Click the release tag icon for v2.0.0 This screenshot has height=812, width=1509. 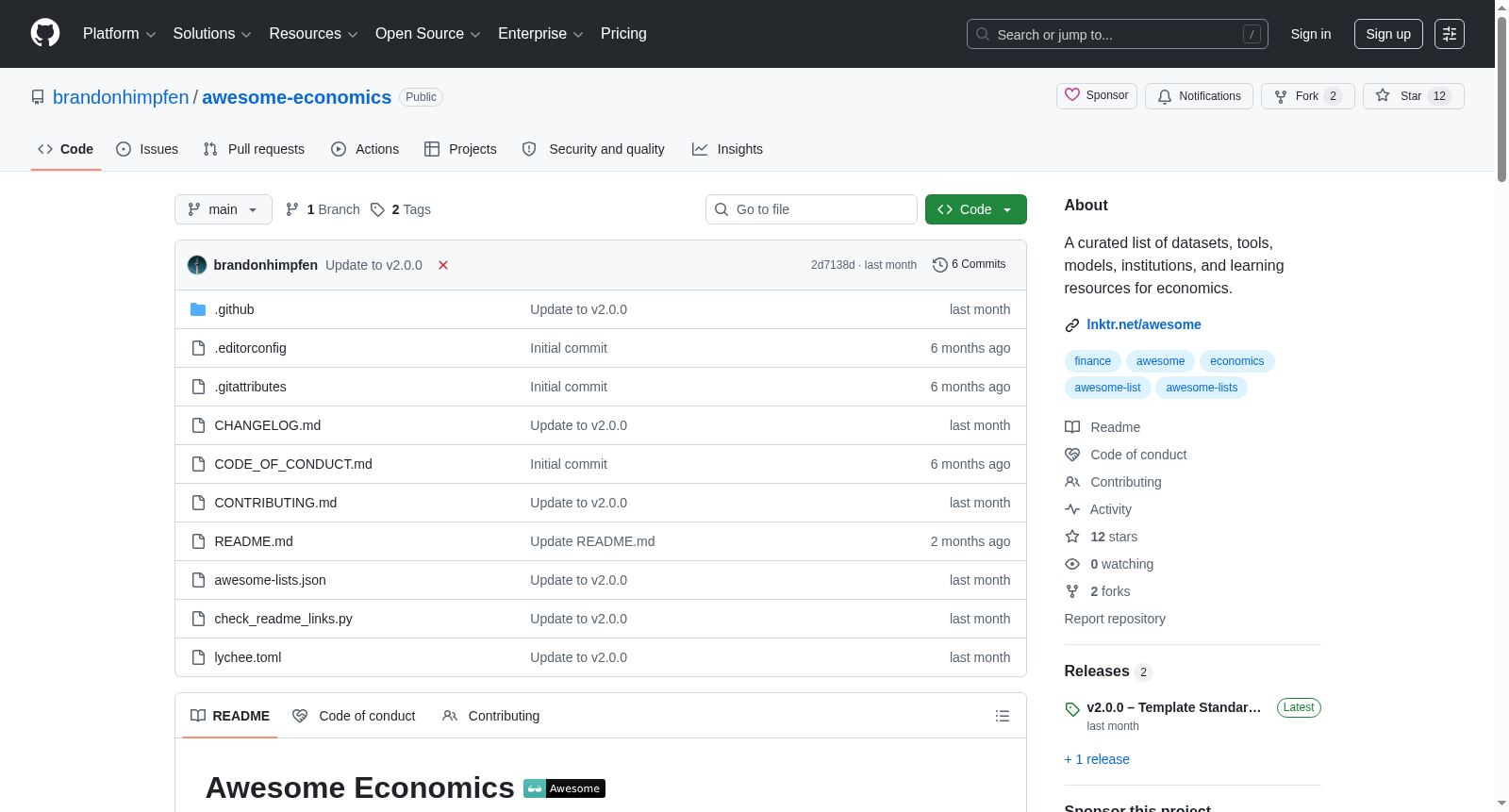point(1072,708)
